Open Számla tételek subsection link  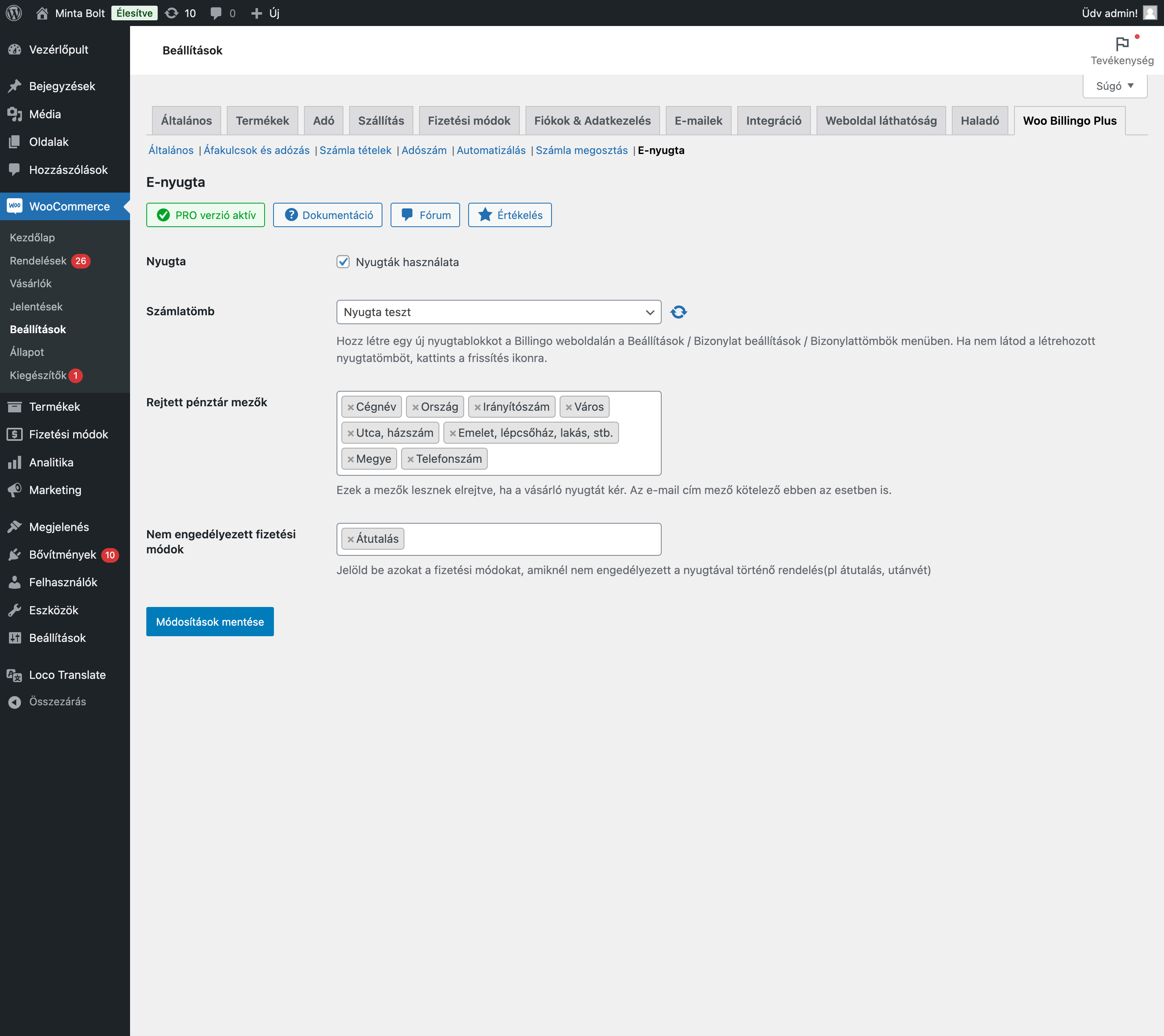355,150
